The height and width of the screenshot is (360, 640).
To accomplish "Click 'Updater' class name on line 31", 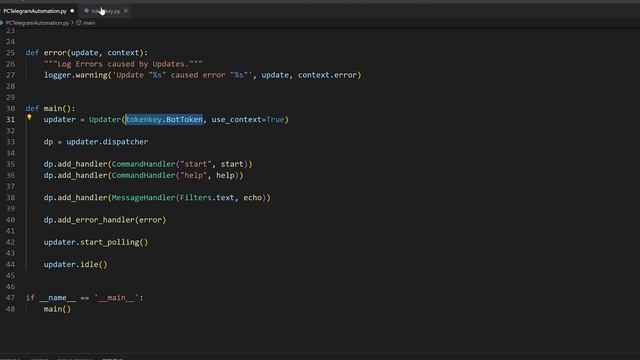I will tap(105, 120).
